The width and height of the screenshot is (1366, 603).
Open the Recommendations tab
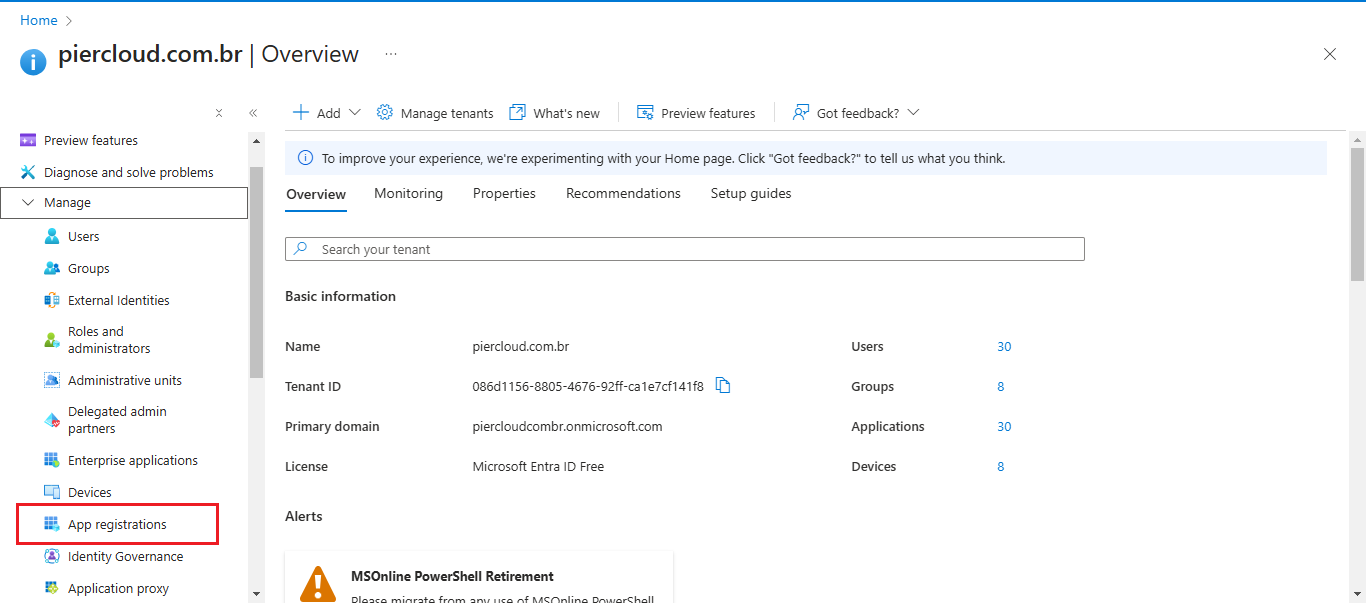click(x=623, y=194)
